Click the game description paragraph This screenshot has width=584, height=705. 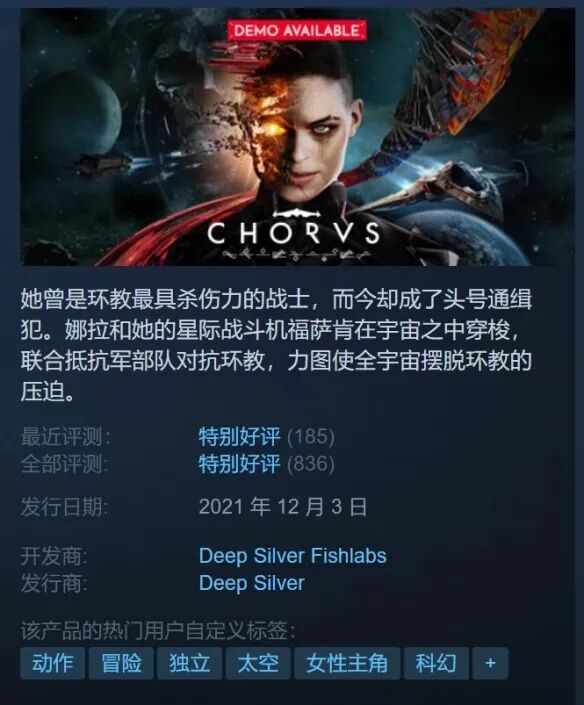click(276, 346)
